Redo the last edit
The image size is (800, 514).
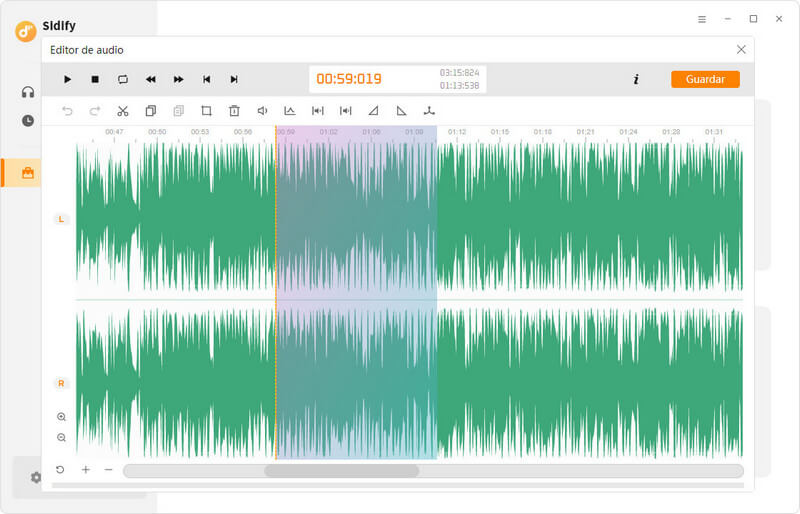[x=95, y=111]
